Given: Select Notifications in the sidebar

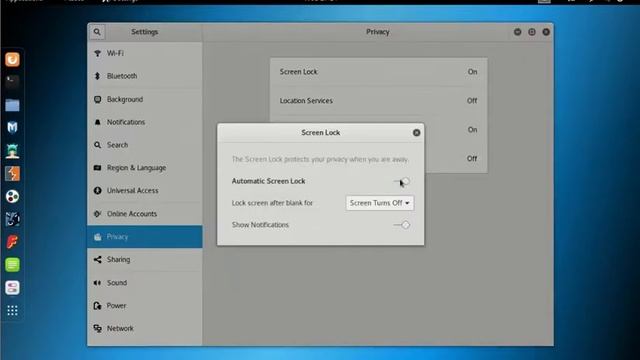Looking at the screenshot, I should (x=145, y=122).
